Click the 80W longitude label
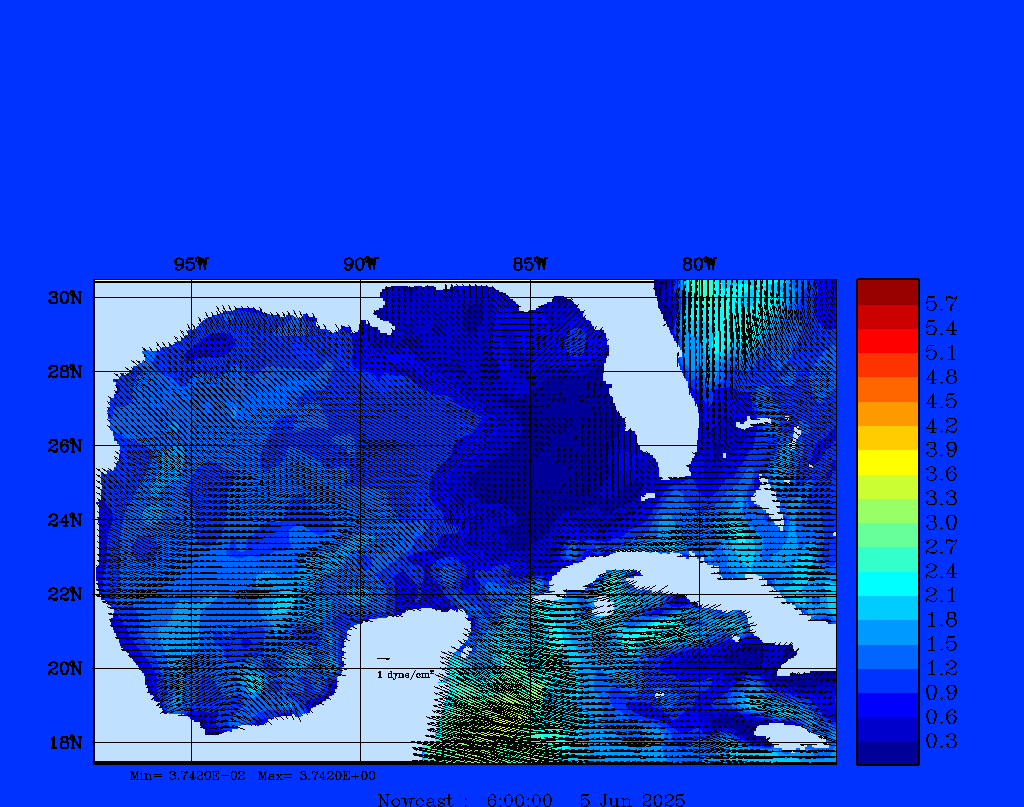 [x=699, y=264]
